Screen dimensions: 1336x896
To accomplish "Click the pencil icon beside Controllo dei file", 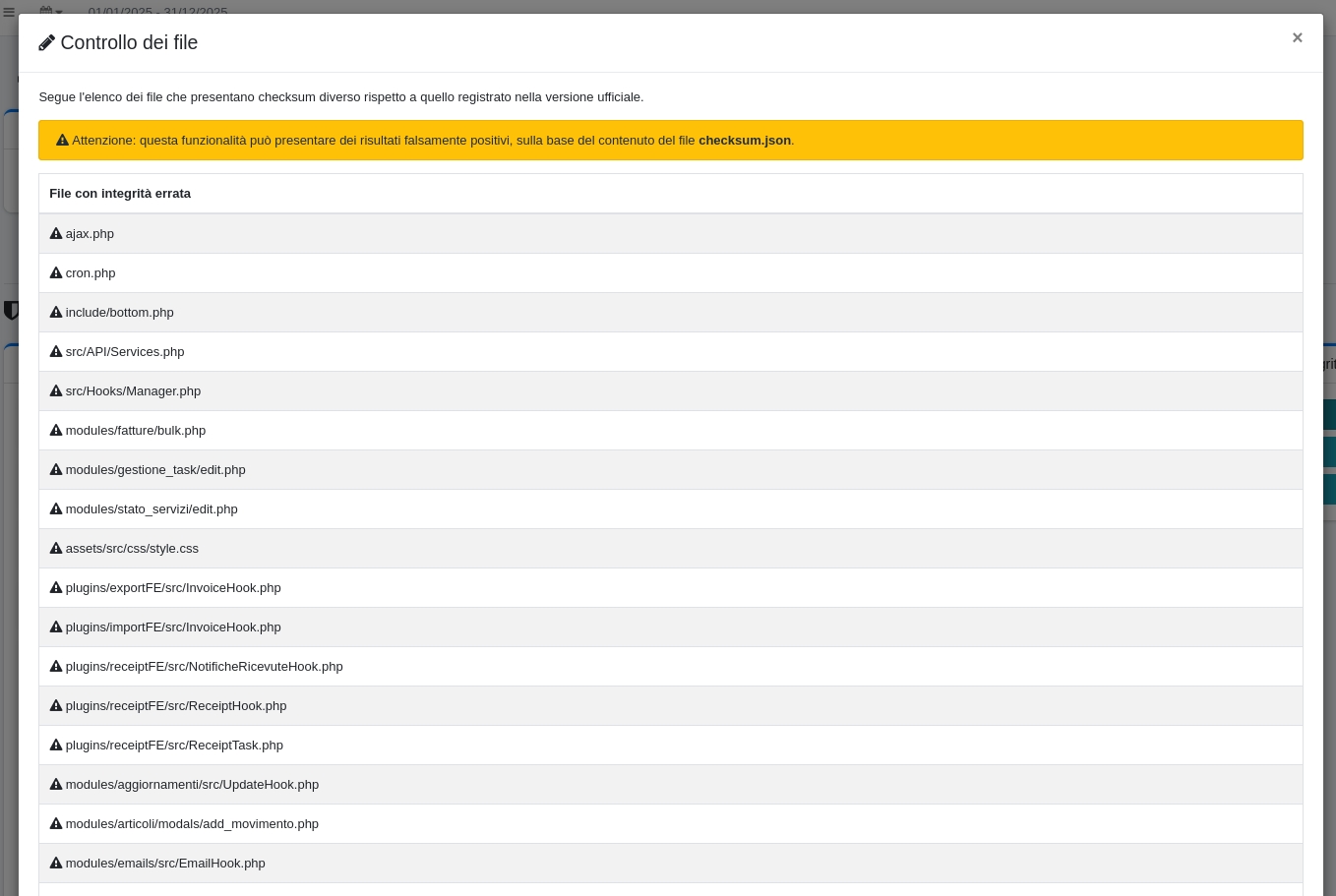I will pyautogui.click(x=46, y=43).
